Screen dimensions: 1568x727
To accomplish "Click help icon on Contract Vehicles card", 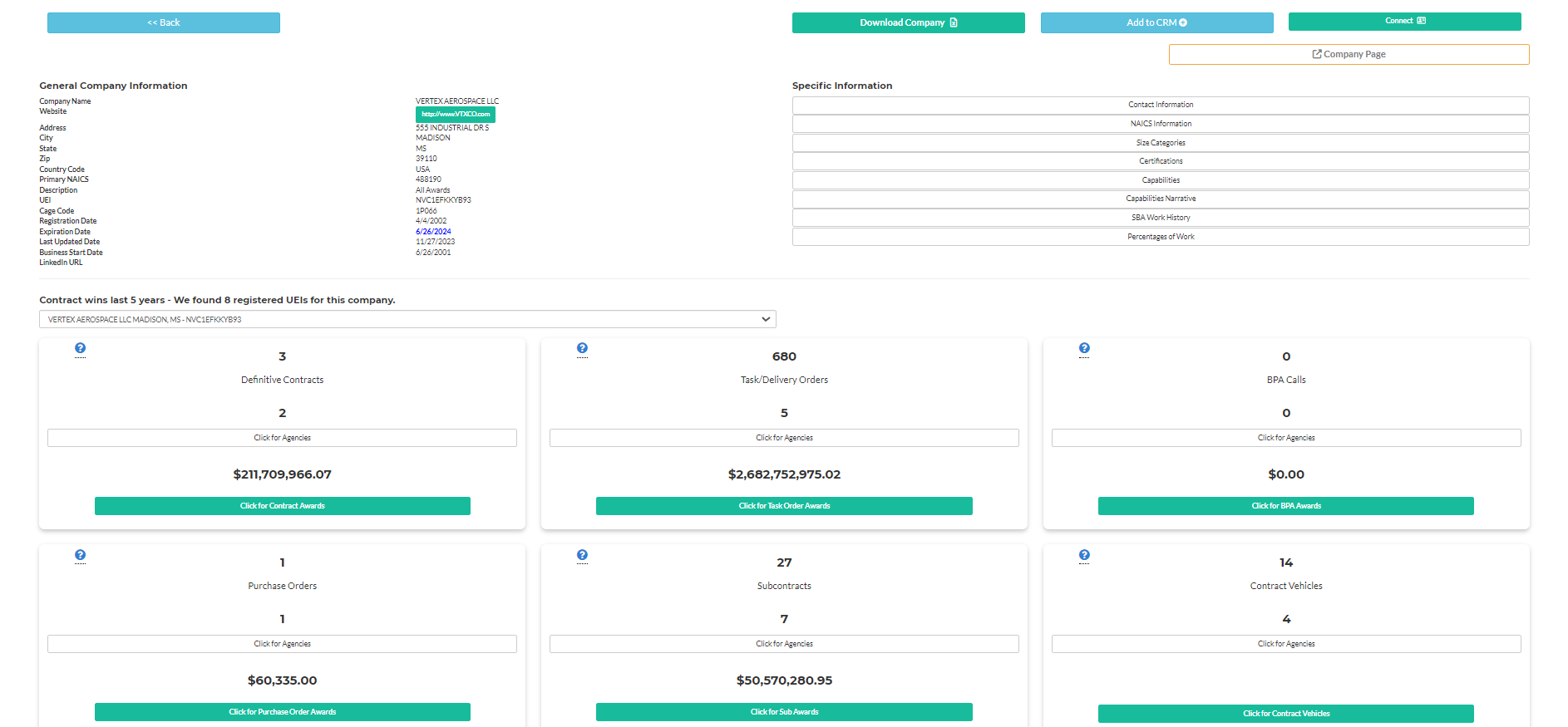I will coord(1084,555).
